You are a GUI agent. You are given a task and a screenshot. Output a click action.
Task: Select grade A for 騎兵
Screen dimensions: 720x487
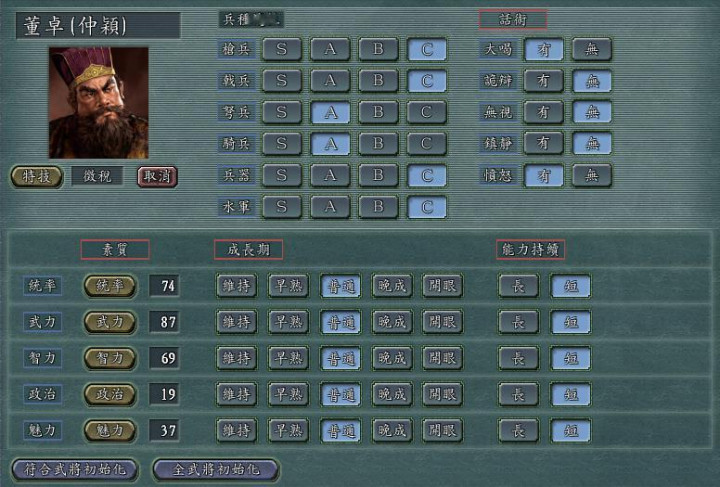pyautogui.click(x=330, y=144)
